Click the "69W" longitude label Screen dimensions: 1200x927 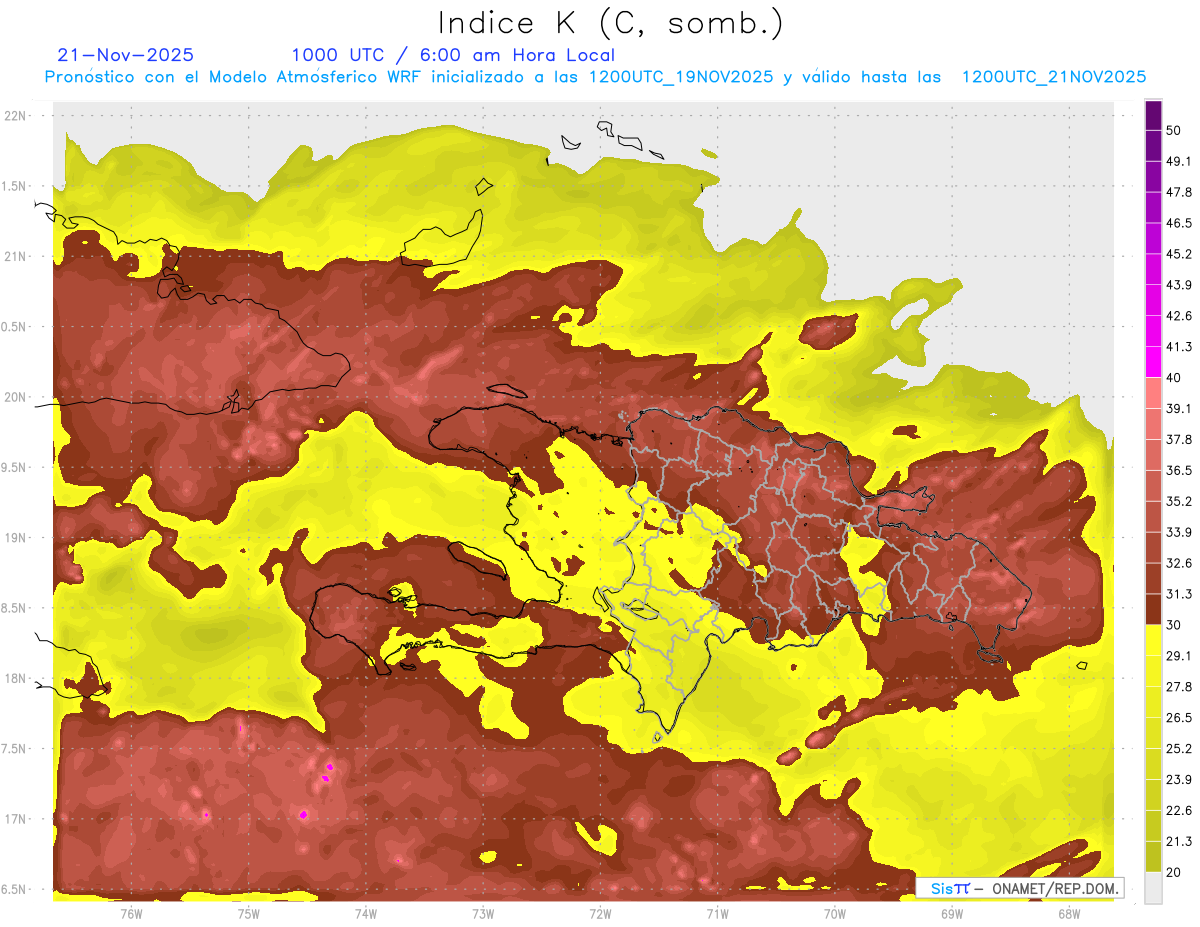[952, 912]
